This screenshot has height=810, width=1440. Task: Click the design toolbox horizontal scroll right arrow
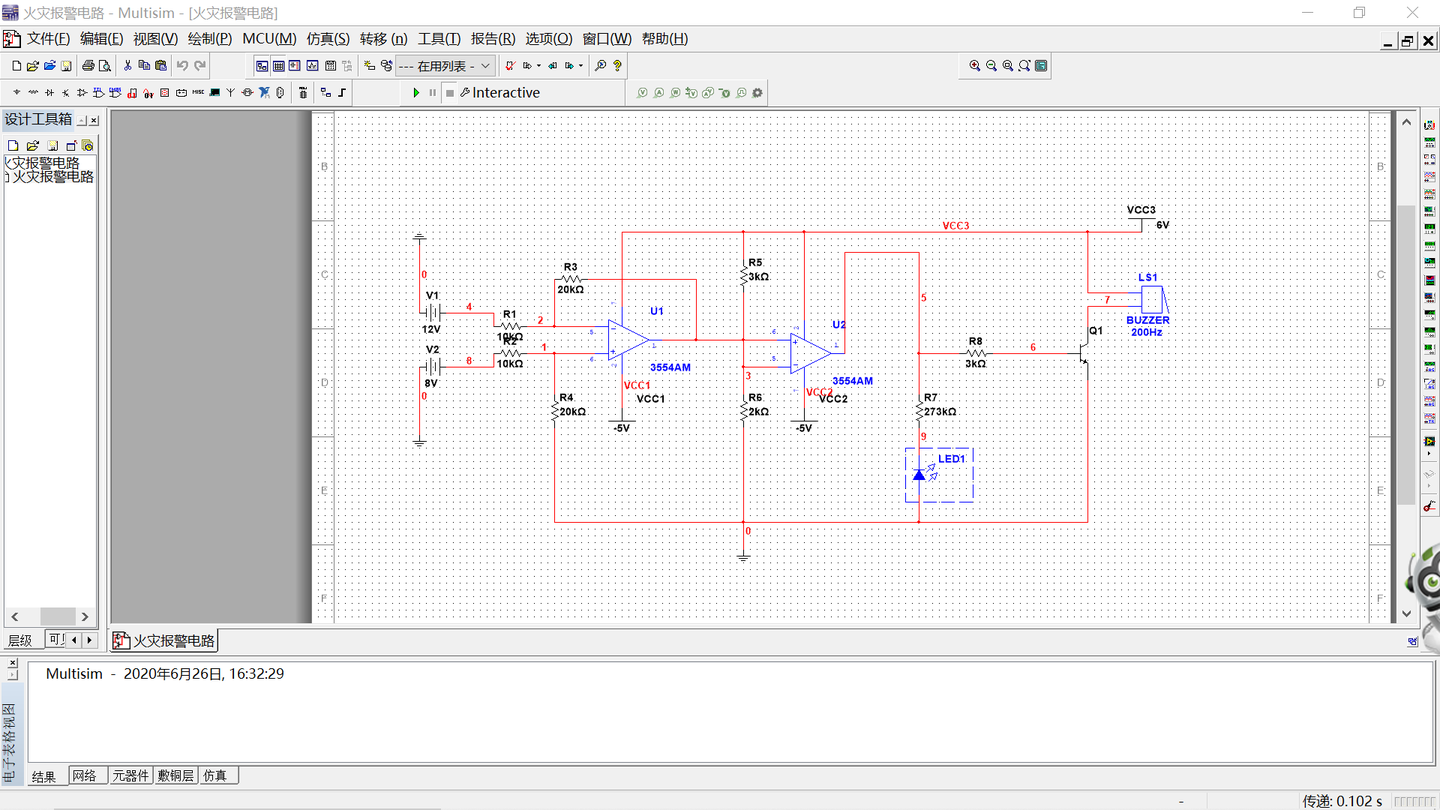(85, 617)
